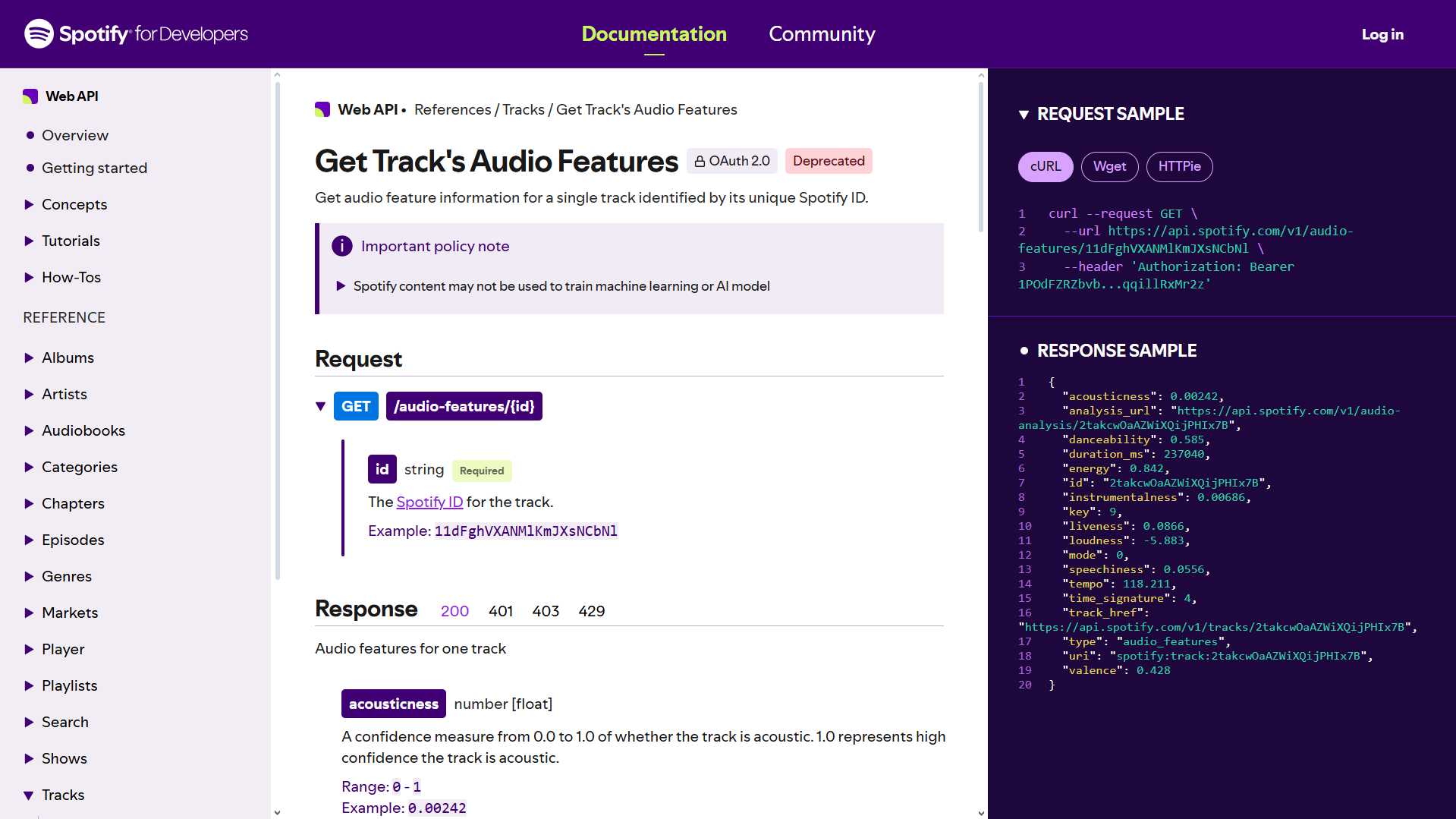Click the example ID 11dFghVXANMlKmJXsNCbNl
This screenshot has width=1456, height=819.
tap(526, 531)
